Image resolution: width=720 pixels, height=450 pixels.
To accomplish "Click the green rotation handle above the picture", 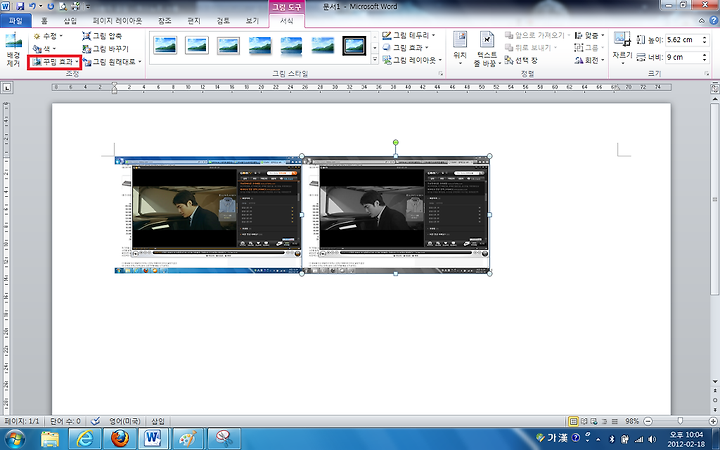I will 396,142.
